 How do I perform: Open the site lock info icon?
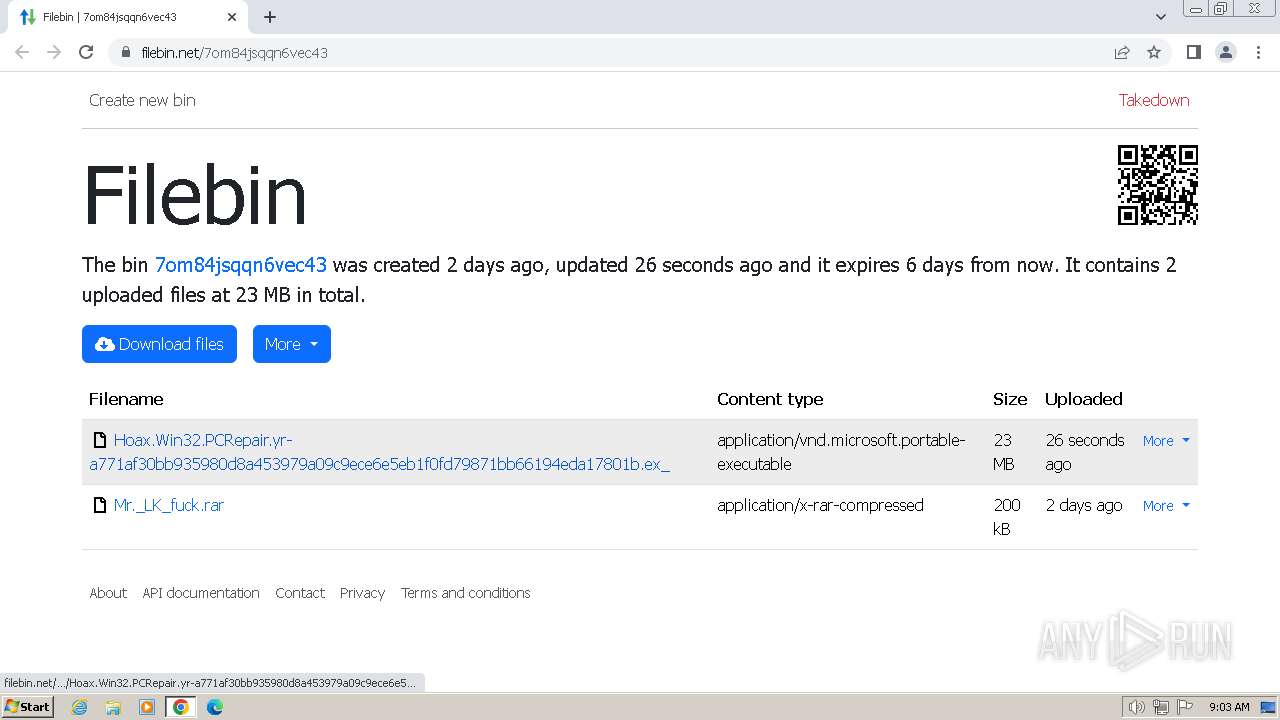tap(125, 52)
